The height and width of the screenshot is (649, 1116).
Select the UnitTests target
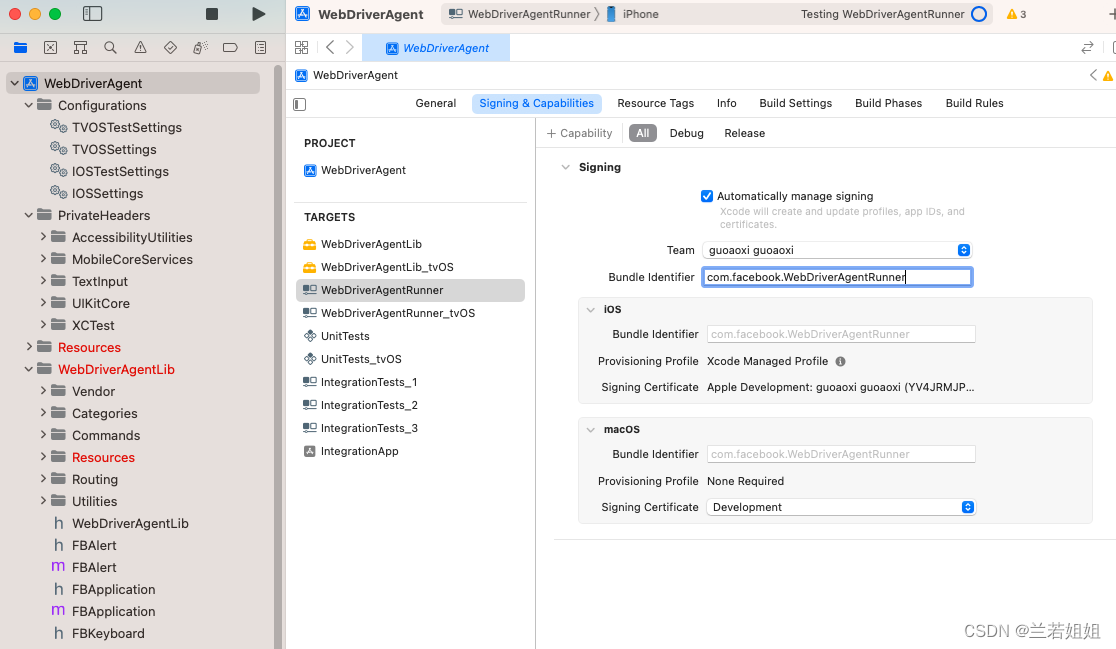336,336
